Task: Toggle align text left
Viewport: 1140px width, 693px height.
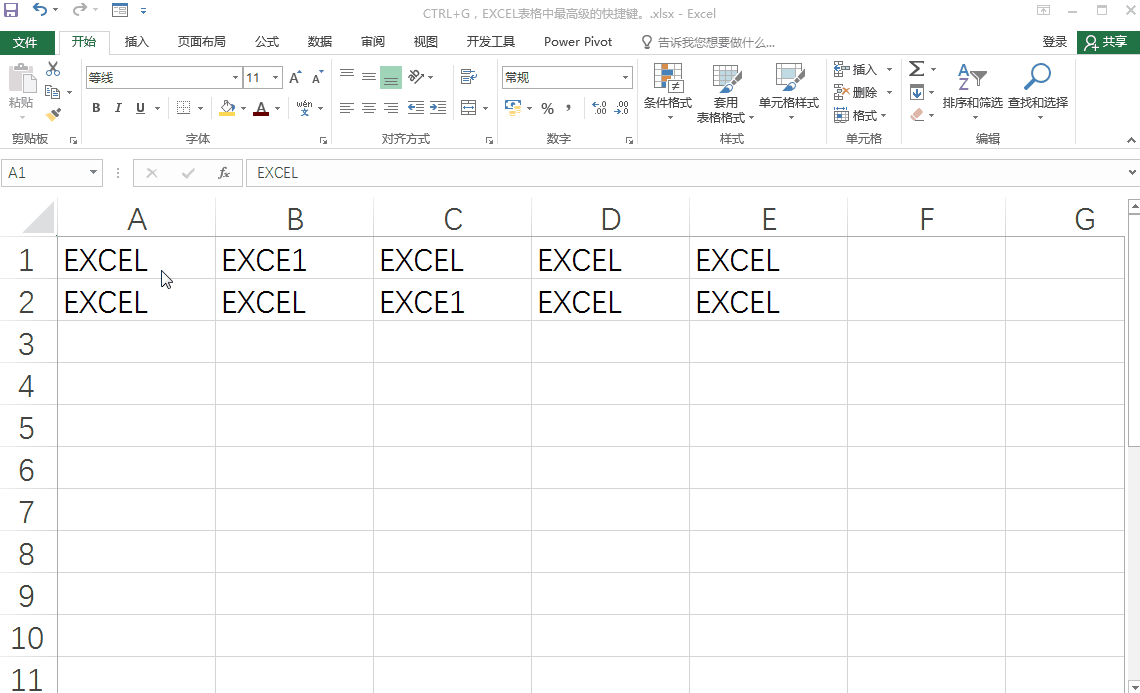Action: tap(347, 108)
